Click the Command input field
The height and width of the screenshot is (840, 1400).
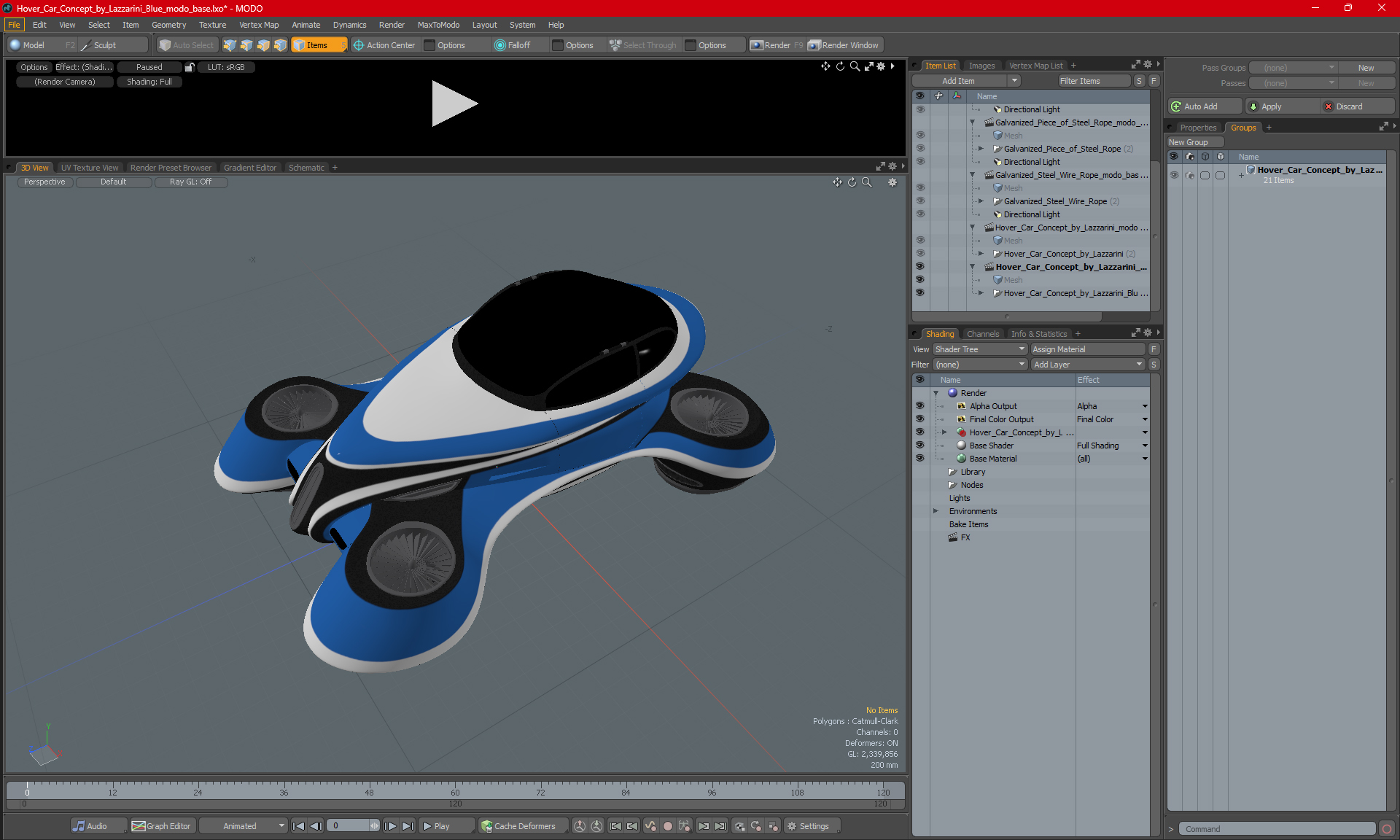pos(1279,829)
